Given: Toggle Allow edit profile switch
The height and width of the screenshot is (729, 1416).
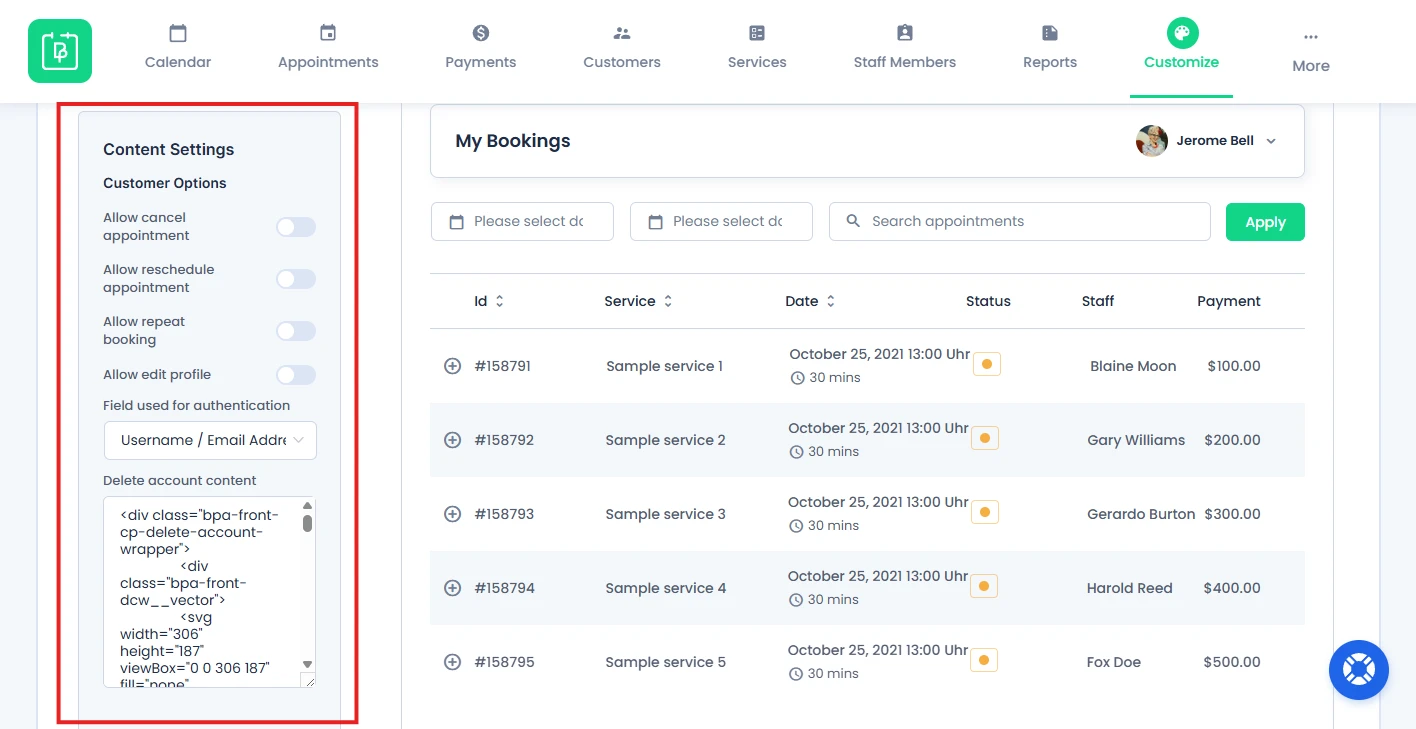Looking at the screenshot, I should pos(296,375).
